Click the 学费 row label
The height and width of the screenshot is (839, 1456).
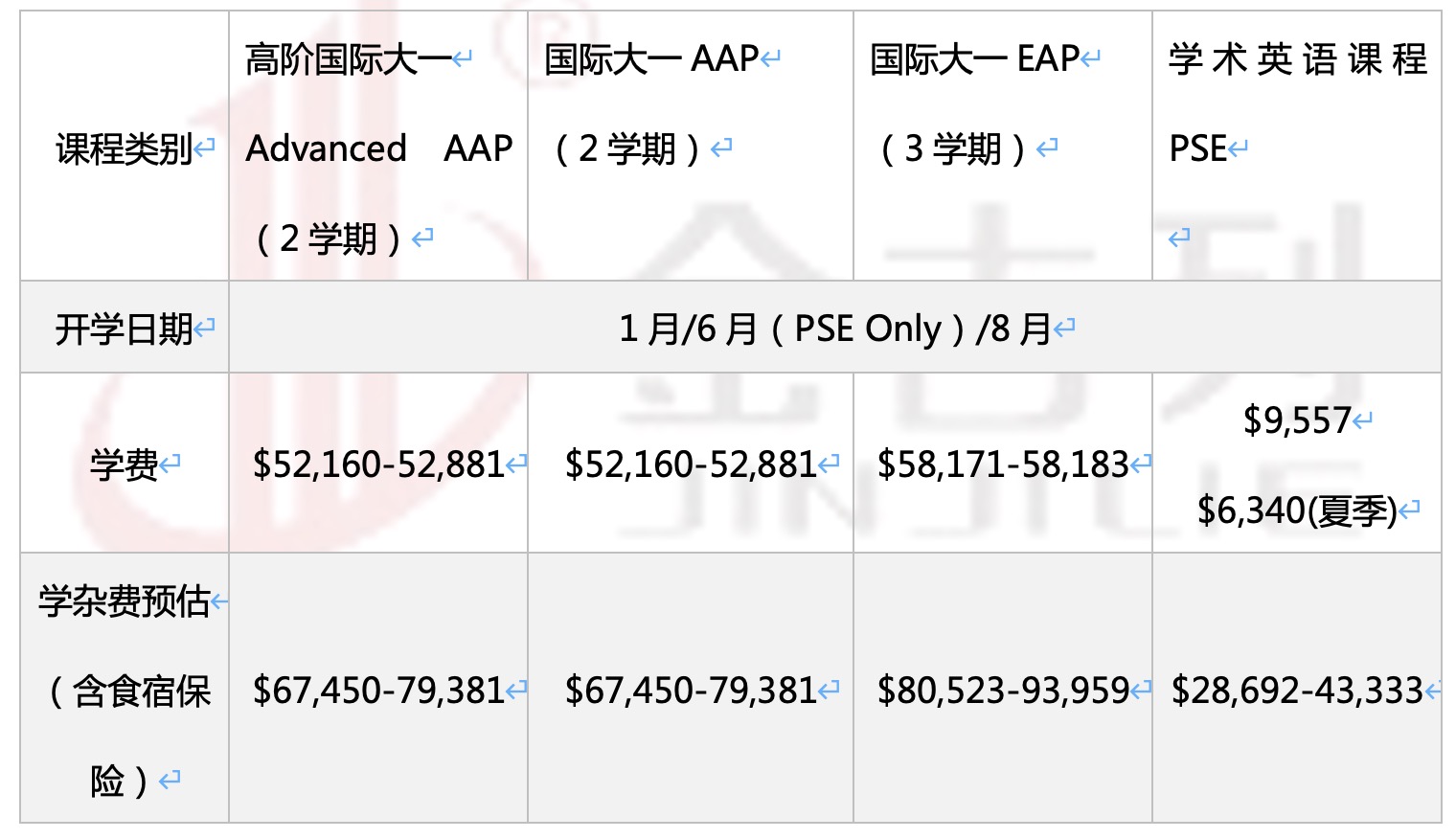pos(125,465)
